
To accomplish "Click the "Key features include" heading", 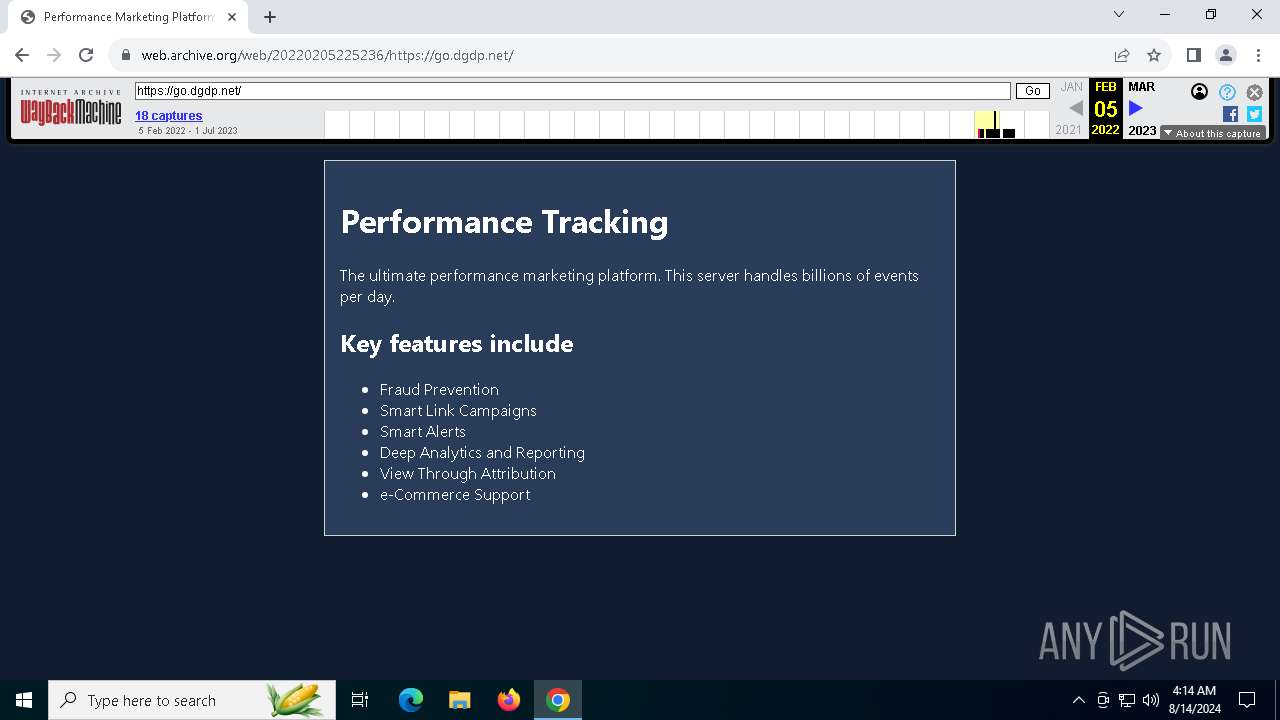I will point(457,344).
